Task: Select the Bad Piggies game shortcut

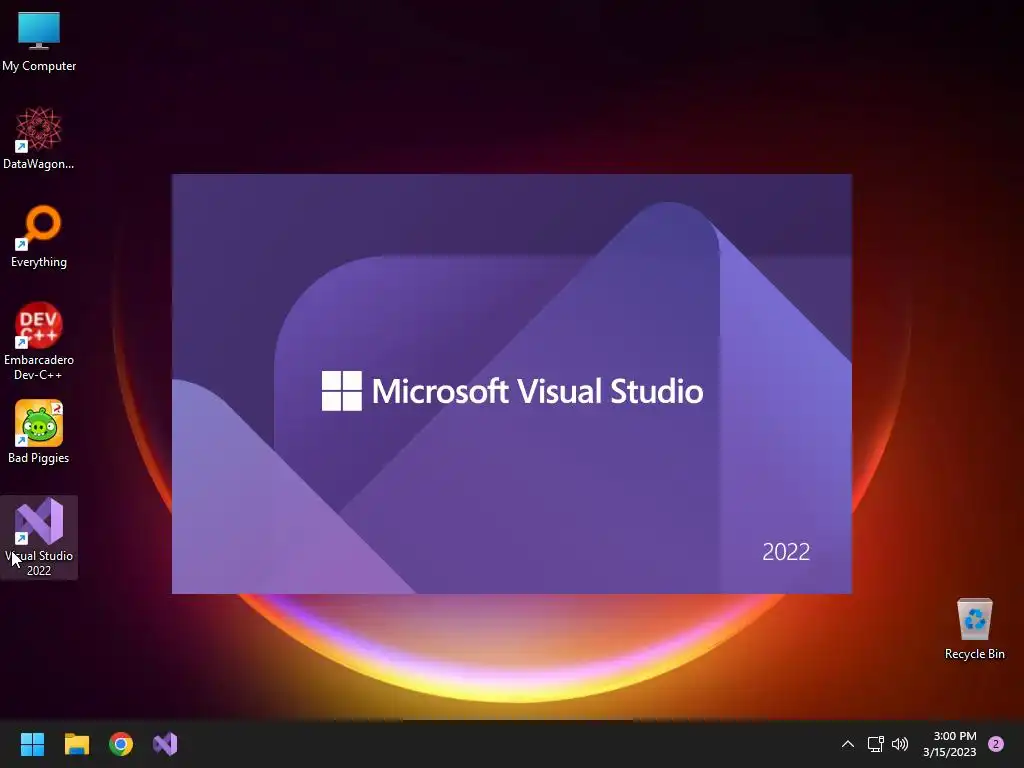Action: (39, 432)
